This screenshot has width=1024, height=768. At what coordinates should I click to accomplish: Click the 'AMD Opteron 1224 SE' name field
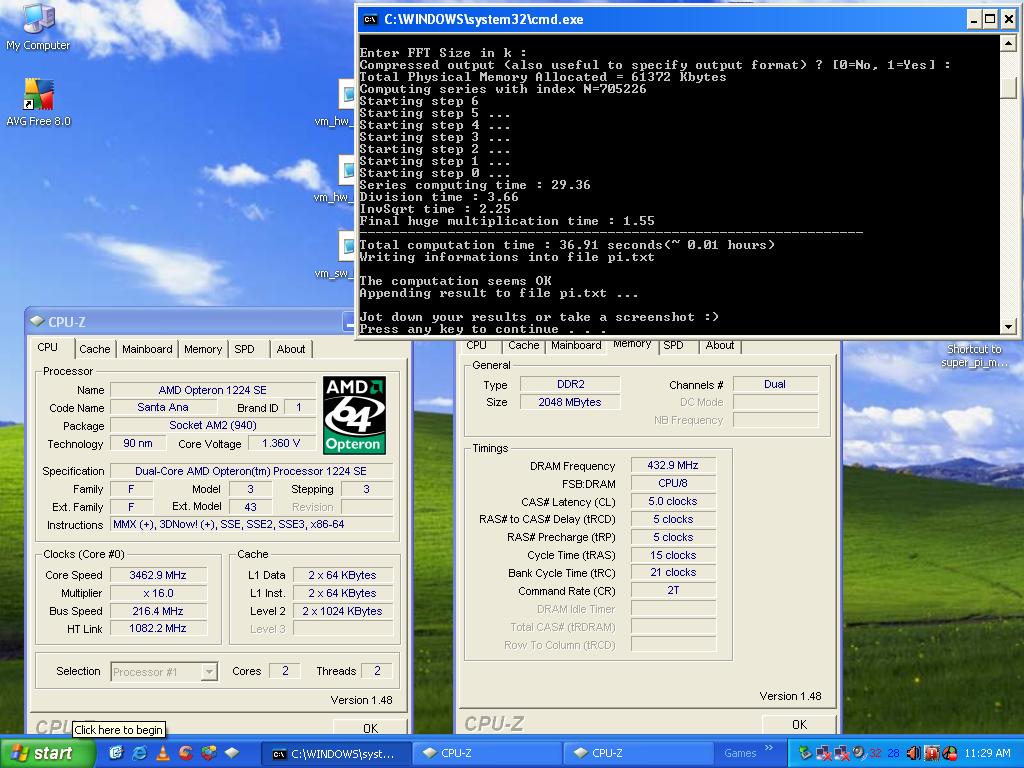tap(212, 390)
